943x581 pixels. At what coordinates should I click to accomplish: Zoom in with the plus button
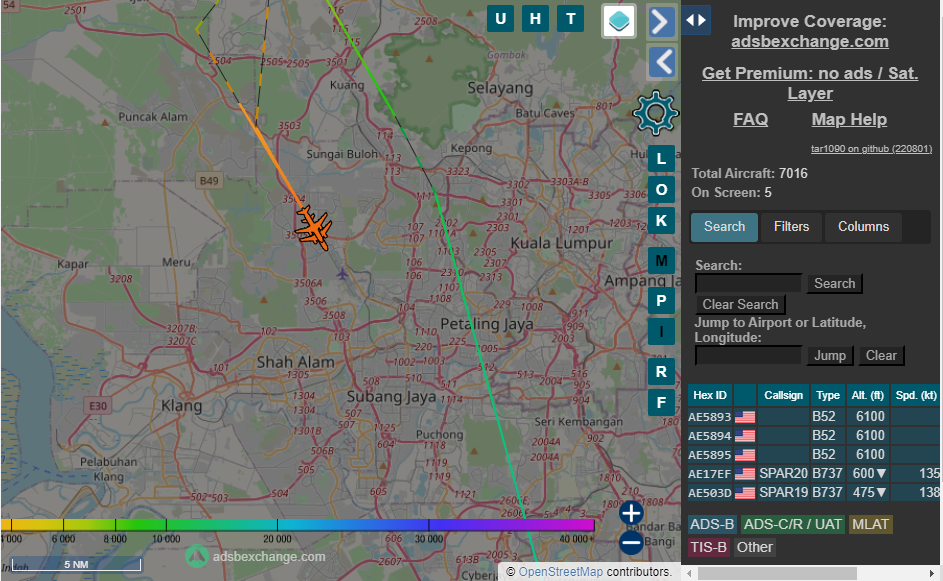pos(631,513)
